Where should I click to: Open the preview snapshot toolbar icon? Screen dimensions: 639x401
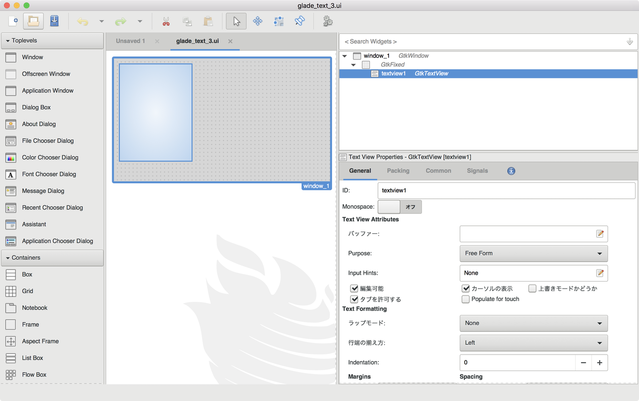tap(328, 21)
